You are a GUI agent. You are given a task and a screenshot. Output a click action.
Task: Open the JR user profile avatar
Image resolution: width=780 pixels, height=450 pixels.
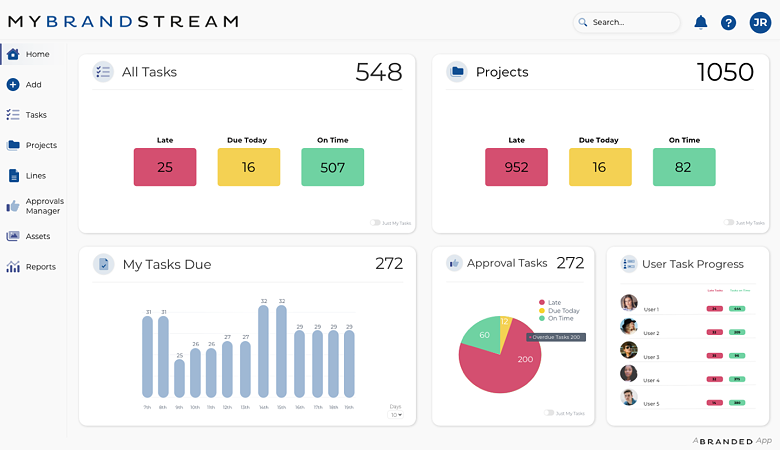(760, 22)
